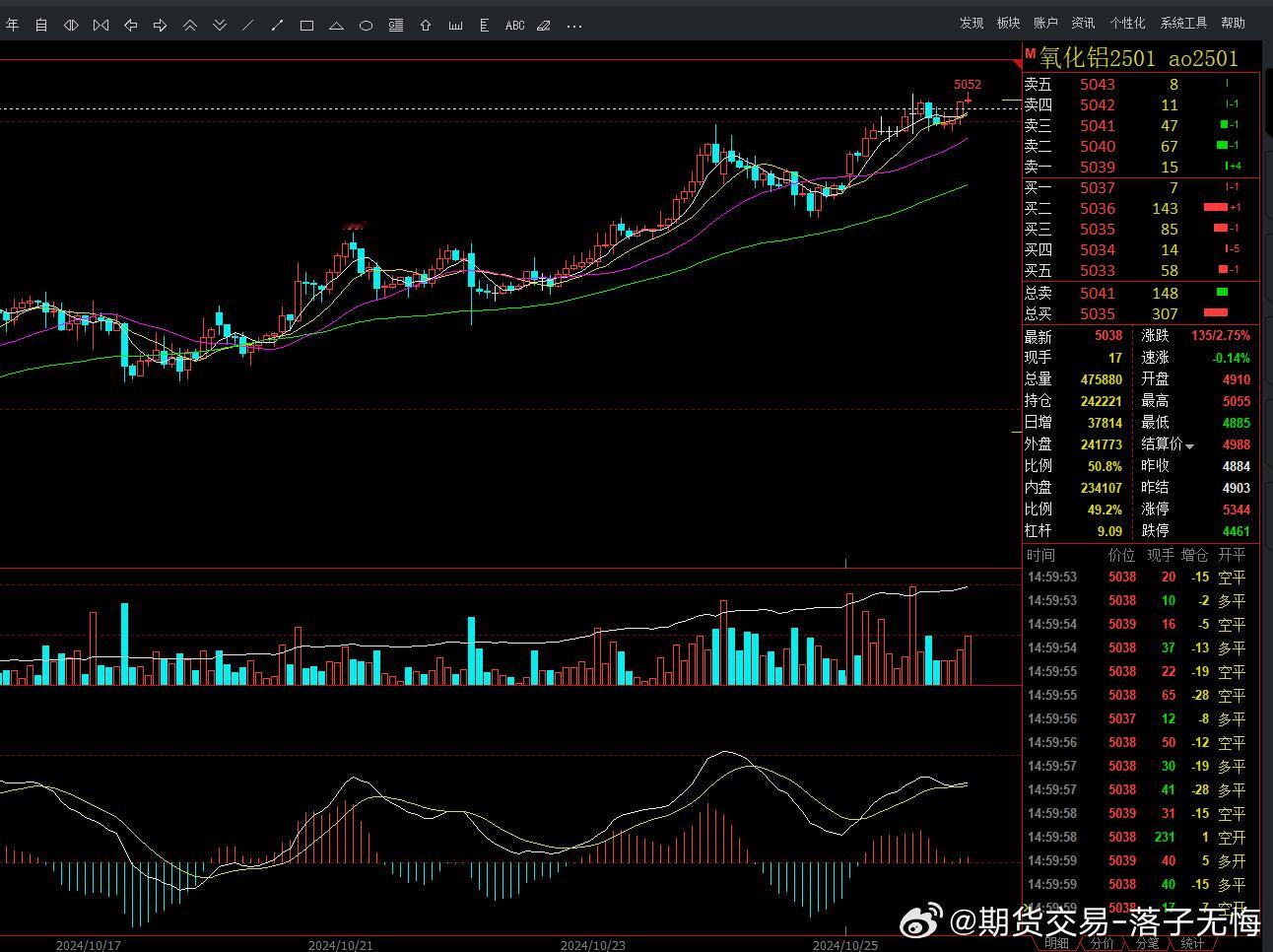
Task: Click the 开平 column header
Action: click(x=1232, y=556)
